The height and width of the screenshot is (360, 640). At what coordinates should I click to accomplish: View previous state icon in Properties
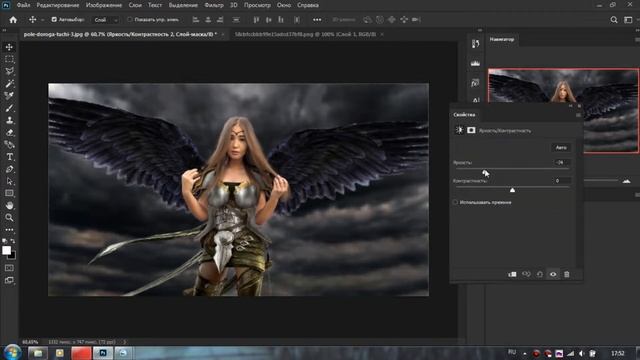[x=526, y=274]
